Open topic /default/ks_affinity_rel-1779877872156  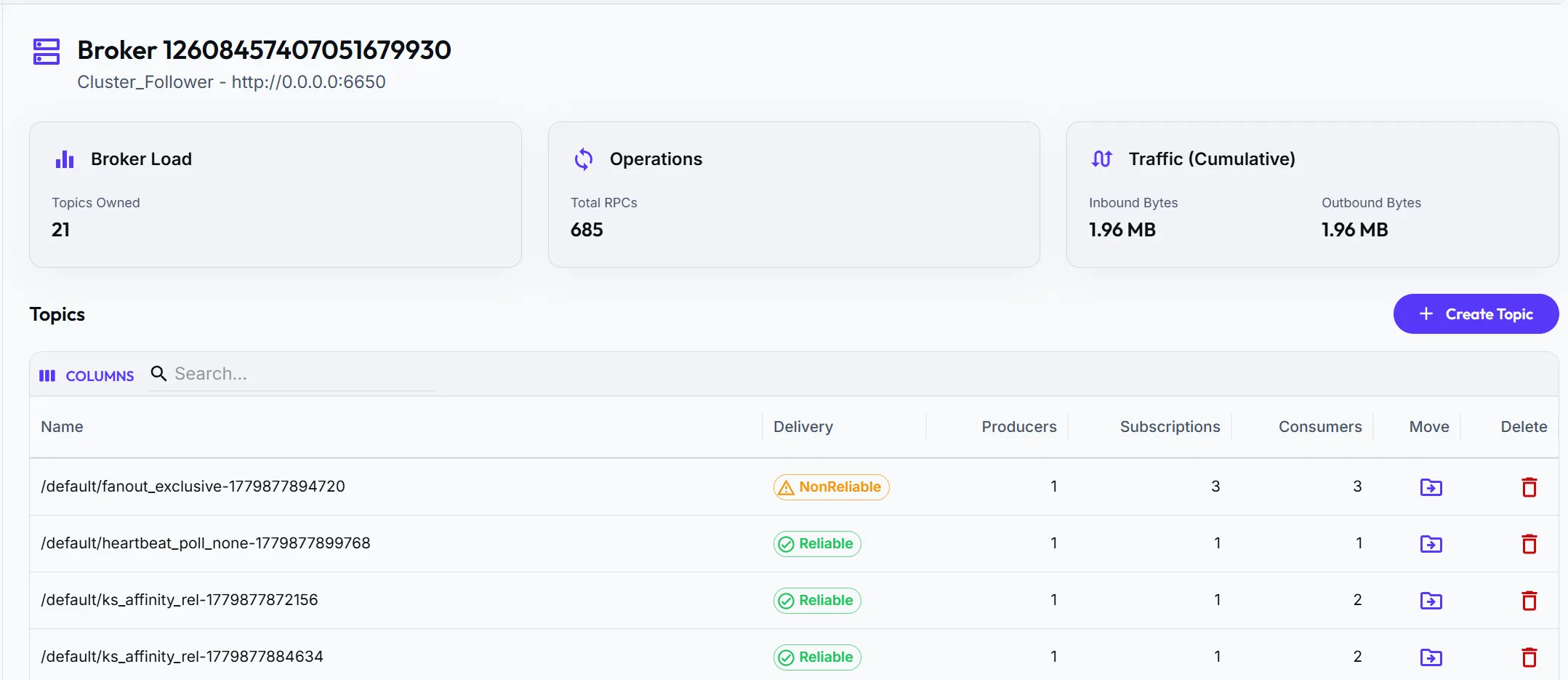coord(180,600)
